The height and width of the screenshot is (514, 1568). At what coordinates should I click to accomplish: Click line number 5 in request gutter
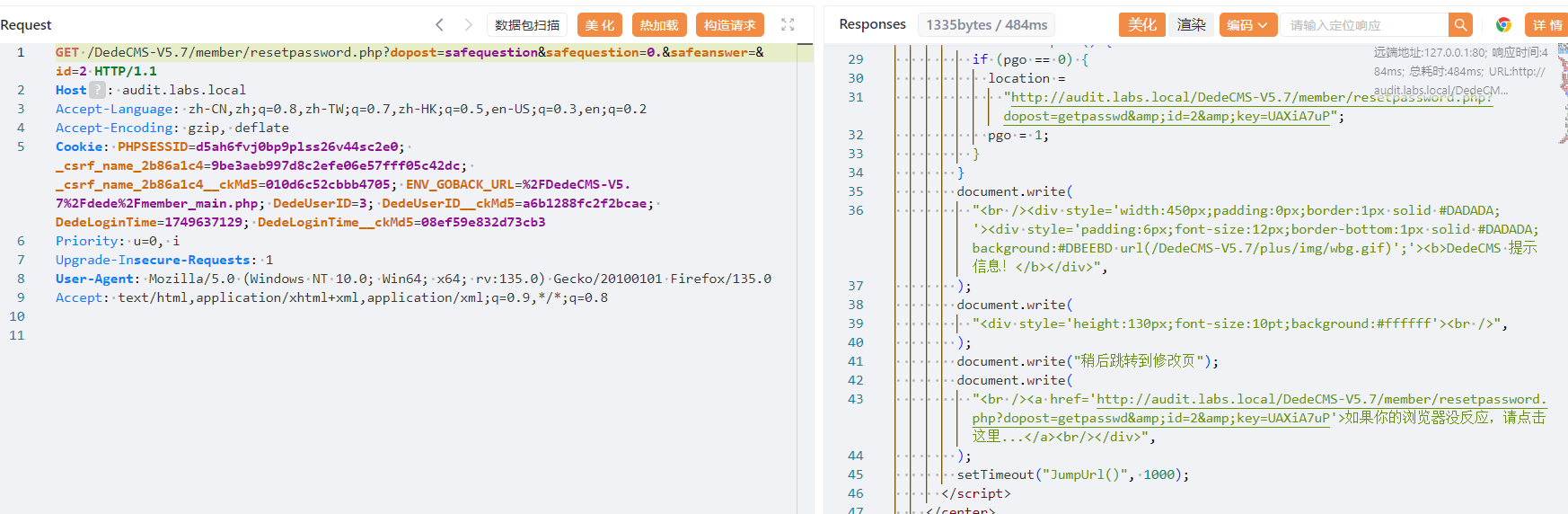pyautogui.click(x=21, y=146)
